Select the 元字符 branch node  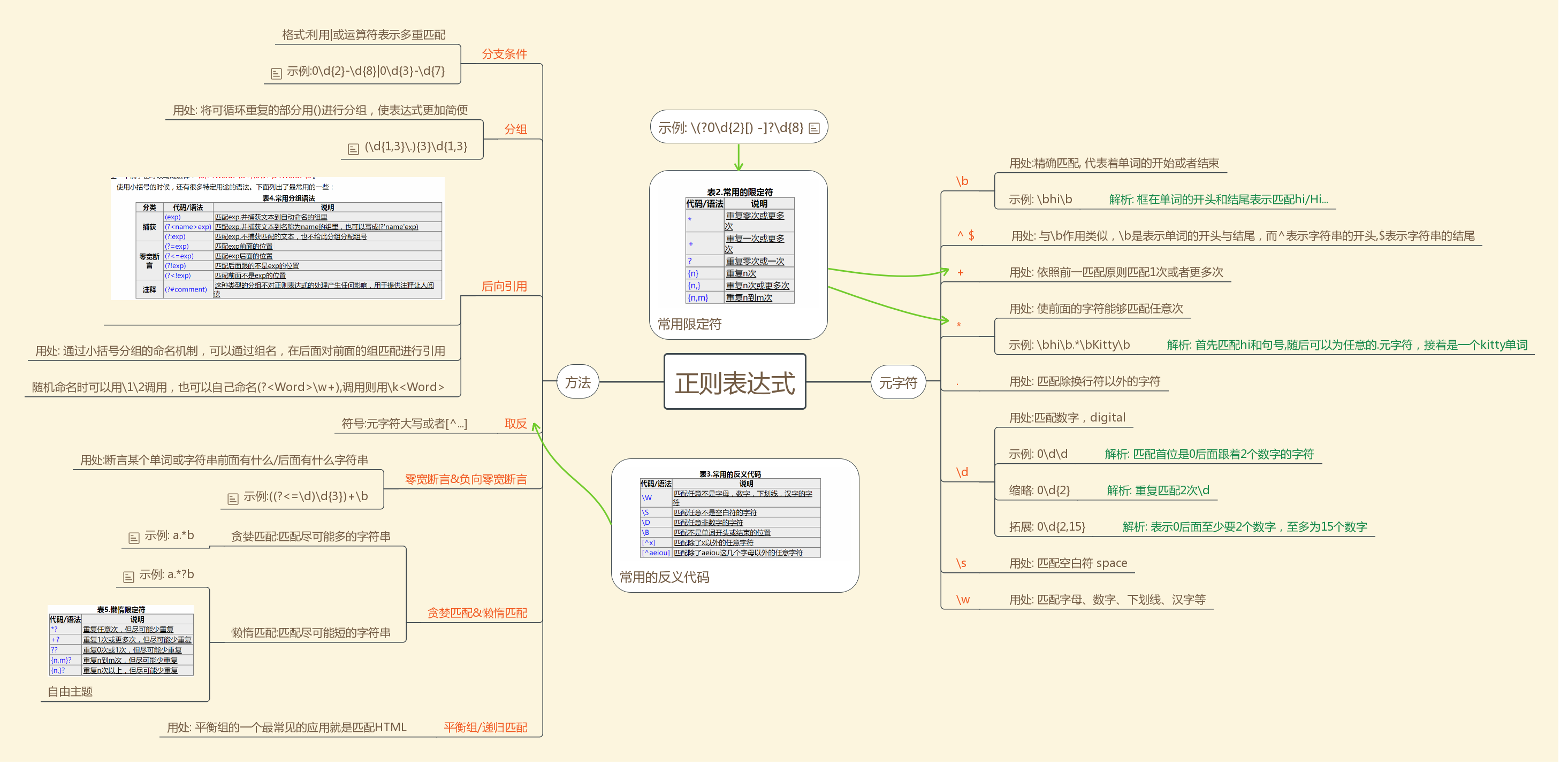[x=898, y=382]
